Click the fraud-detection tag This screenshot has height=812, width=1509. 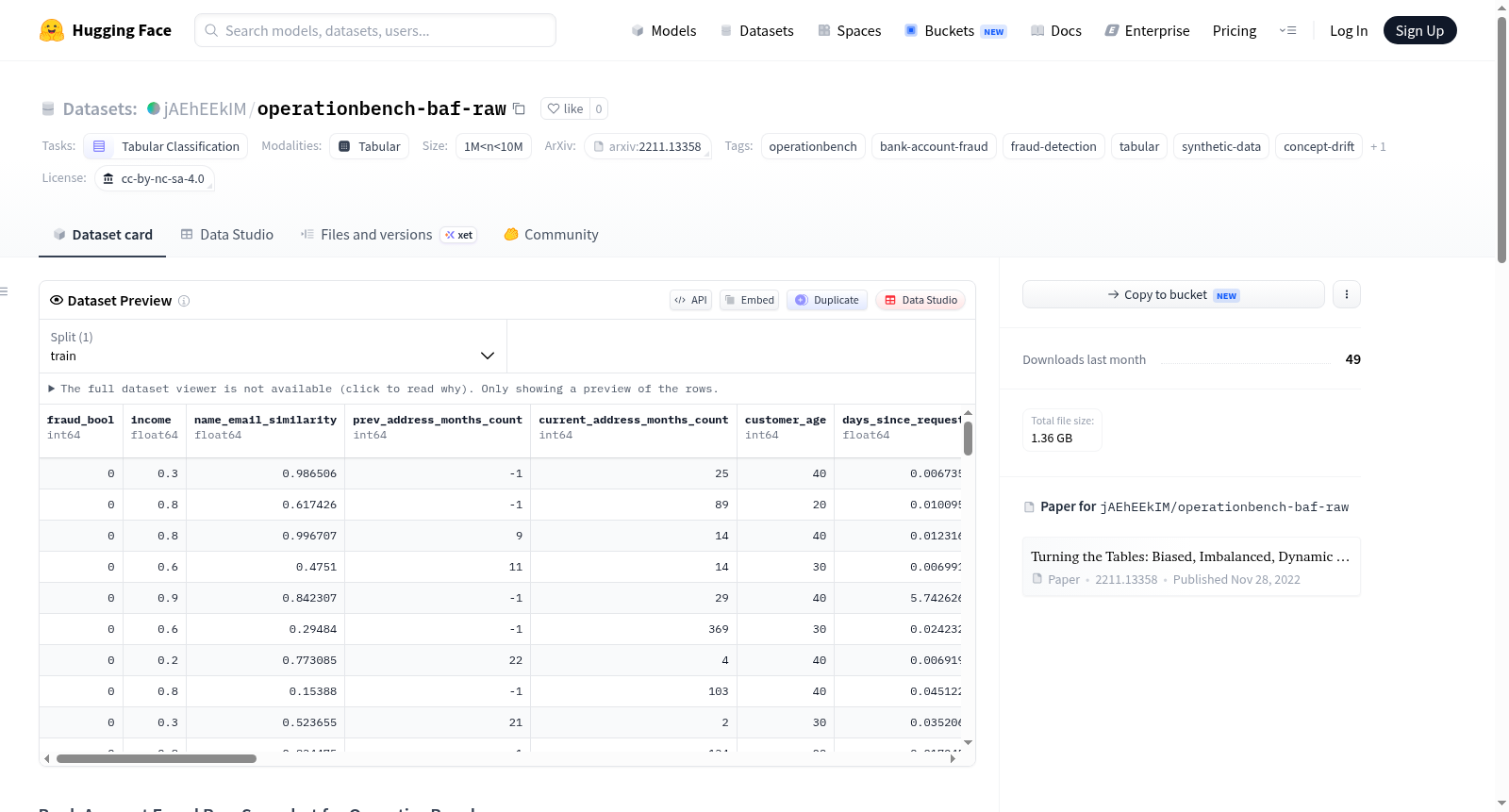pyautogui.click(x=1053, y=146)
